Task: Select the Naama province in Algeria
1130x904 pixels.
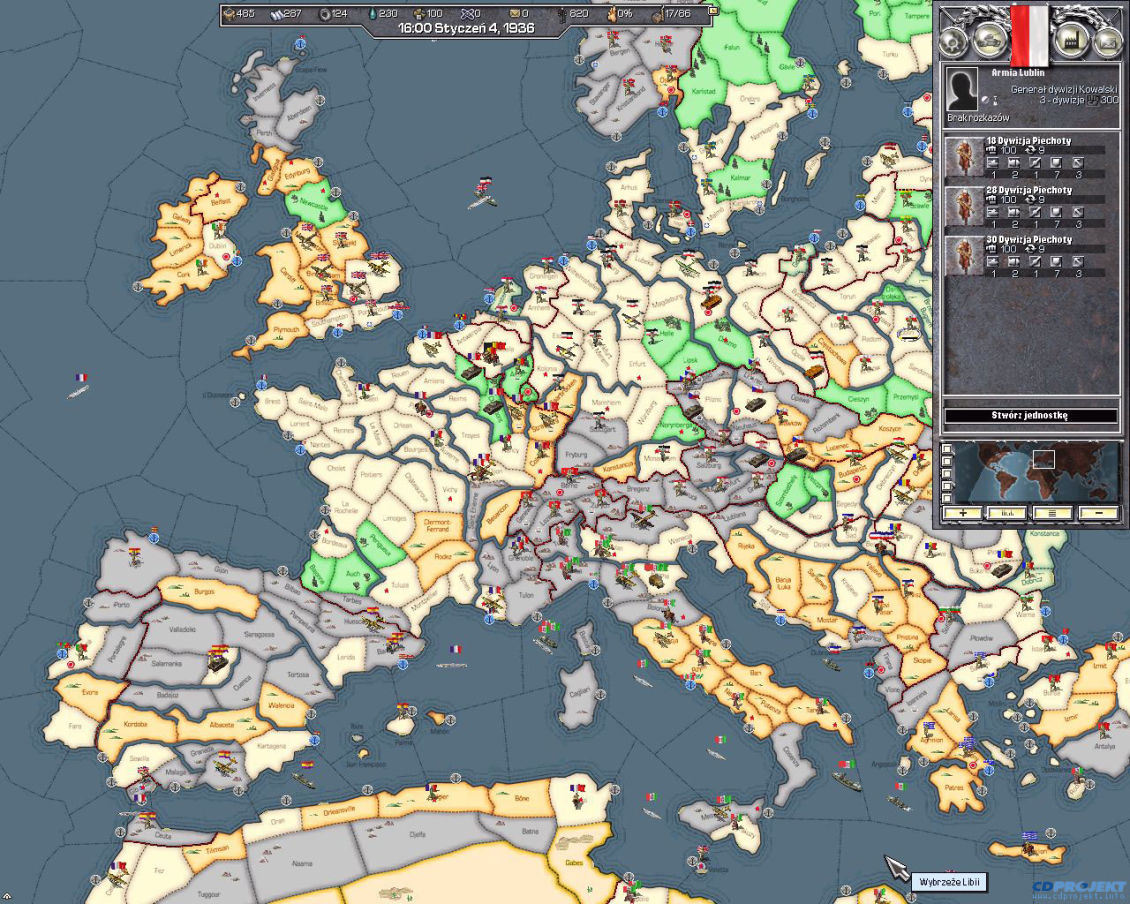Action: coord(302,862)
